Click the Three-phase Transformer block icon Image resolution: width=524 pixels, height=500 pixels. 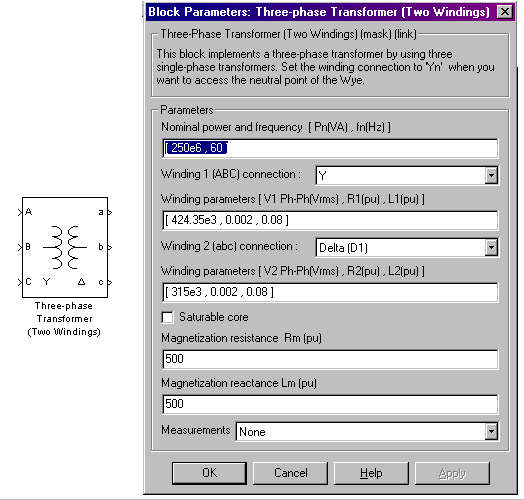(65, 247)
